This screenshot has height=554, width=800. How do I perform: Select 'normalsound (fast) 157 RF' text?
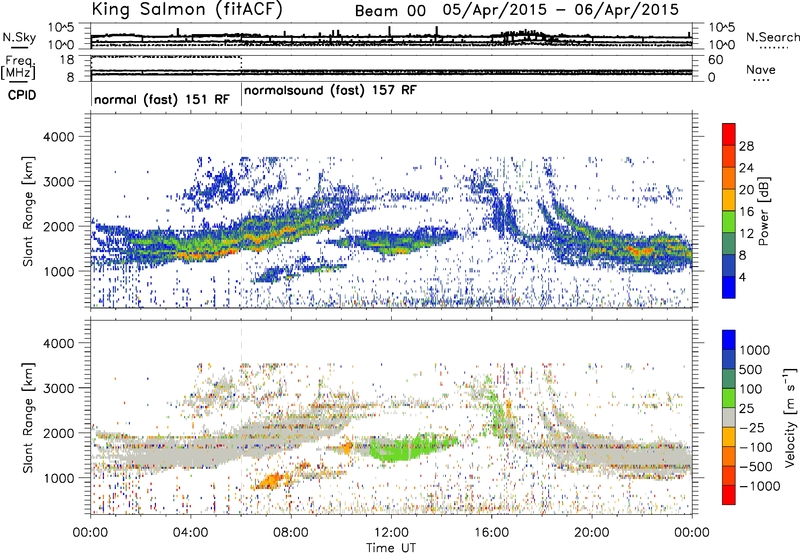(330, 90)
